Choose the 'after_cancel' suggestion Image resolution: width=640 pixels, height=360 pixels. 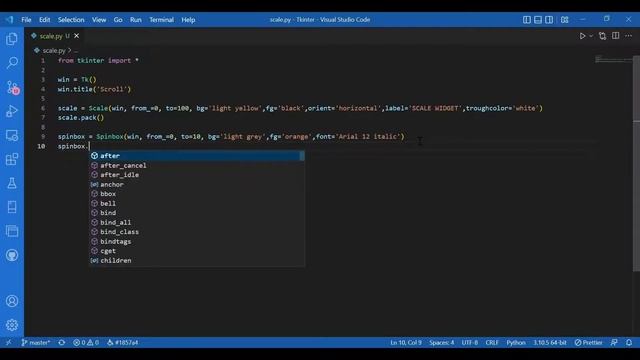197,165
